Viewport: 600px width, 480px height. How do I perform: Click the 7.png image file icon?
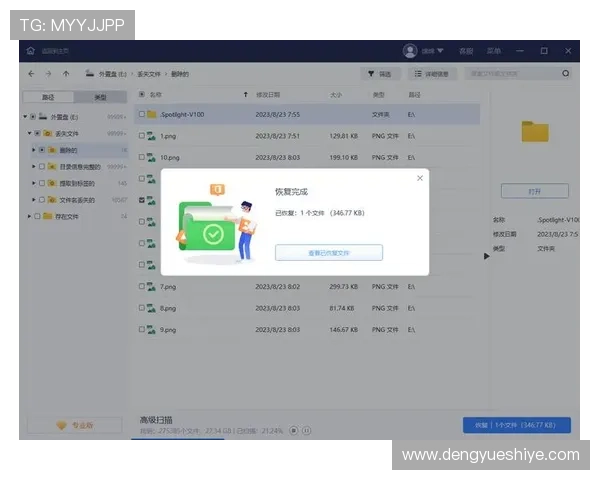click(x=152, y=286)
